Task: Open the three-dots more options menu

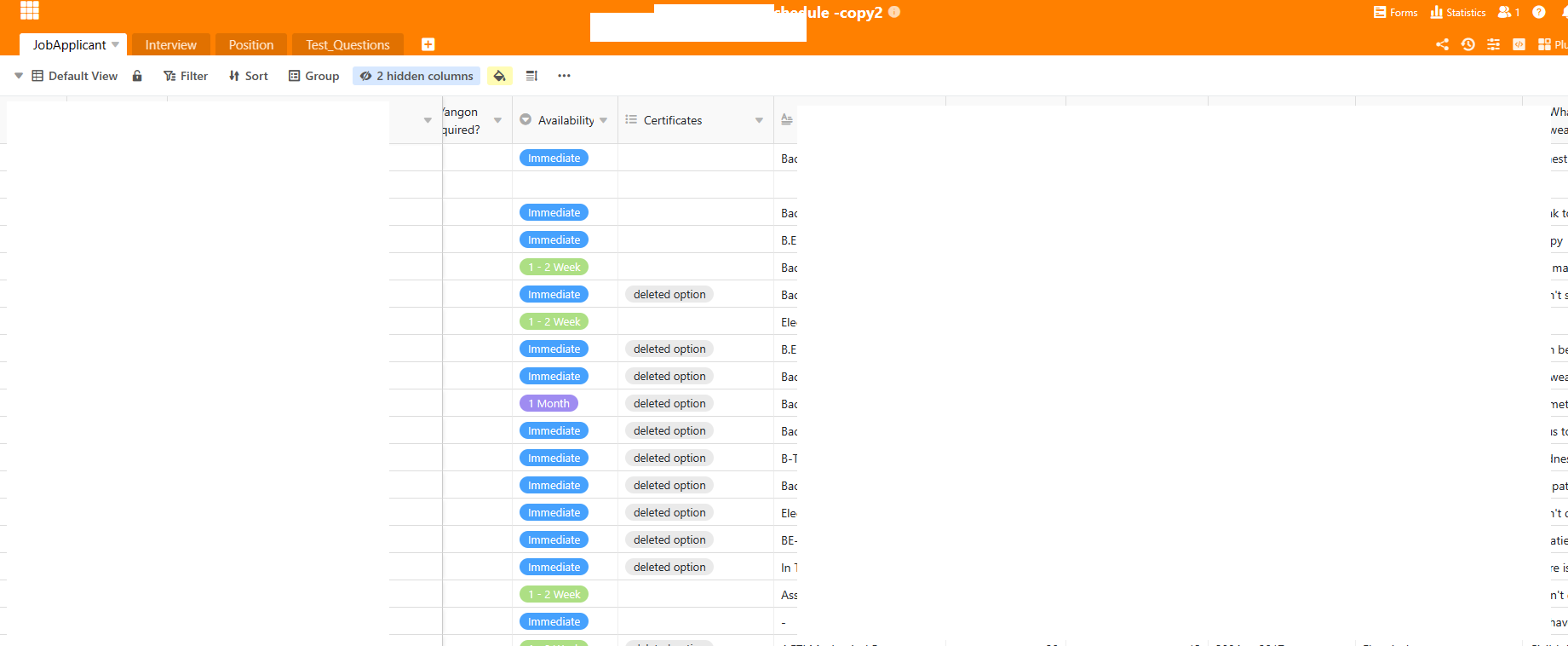Action: tap(564, 76)
